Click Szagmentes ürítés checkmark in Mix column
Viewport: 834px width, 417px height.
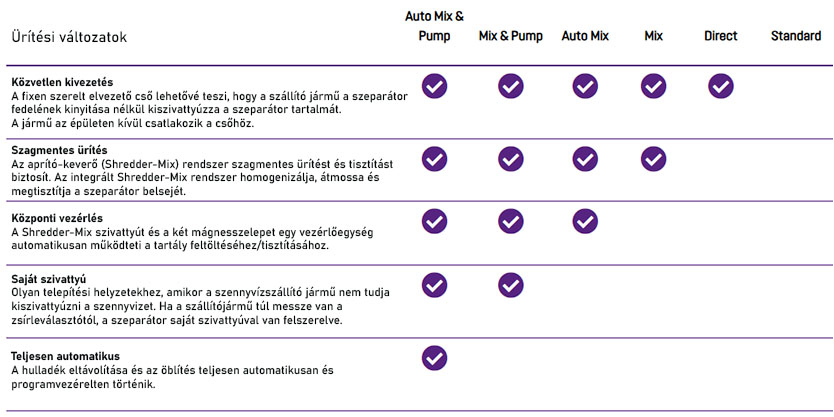pos(653,159)
